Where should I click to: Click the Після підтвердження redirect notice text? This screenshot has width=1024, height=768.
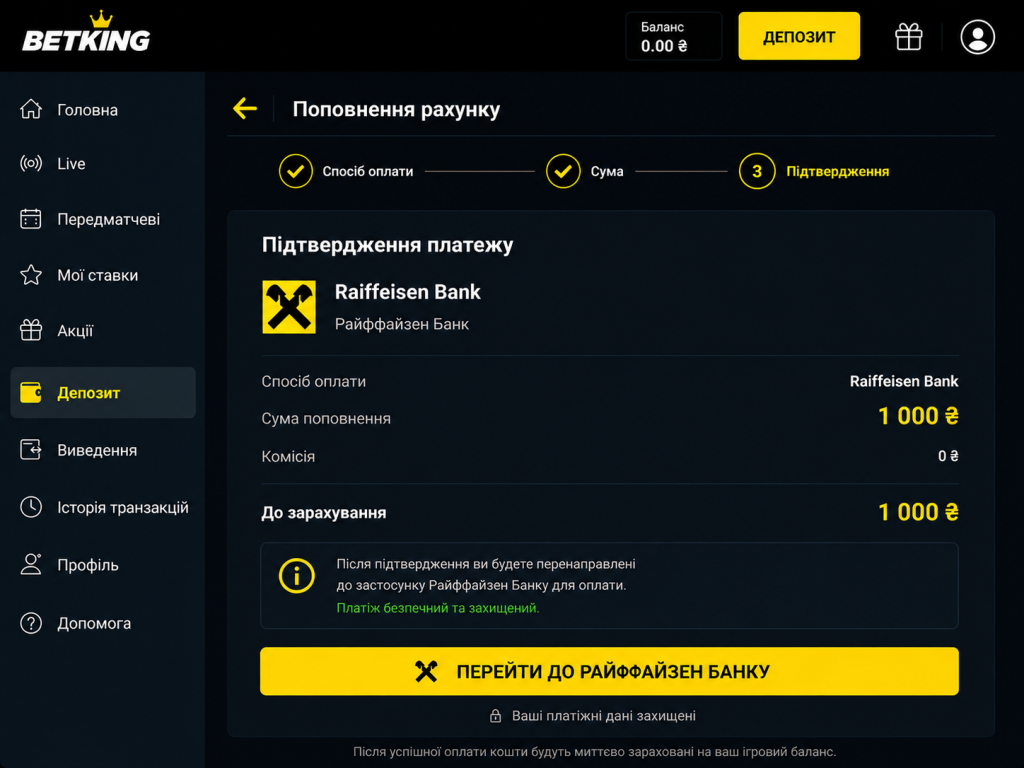point(485,575)
